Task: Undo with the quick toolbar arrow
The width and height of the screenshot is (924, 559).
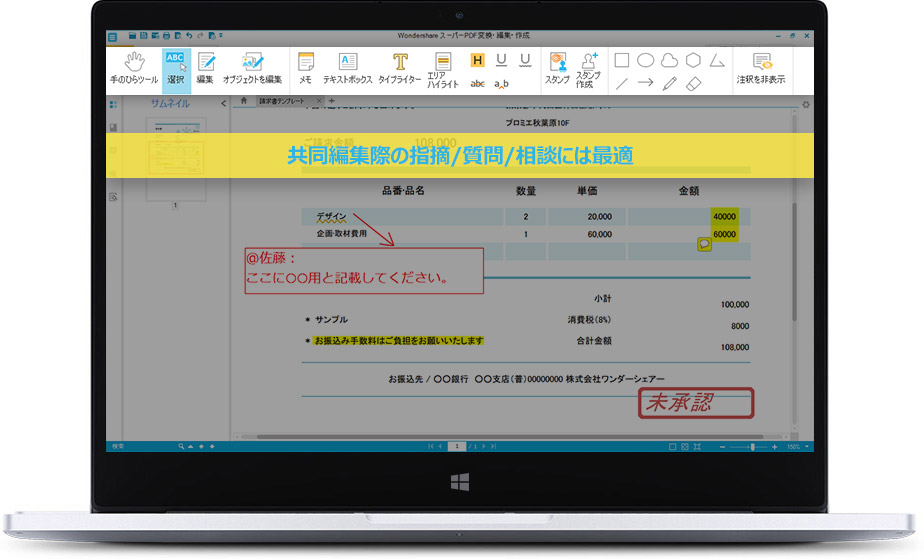Action: click(189, 36)
